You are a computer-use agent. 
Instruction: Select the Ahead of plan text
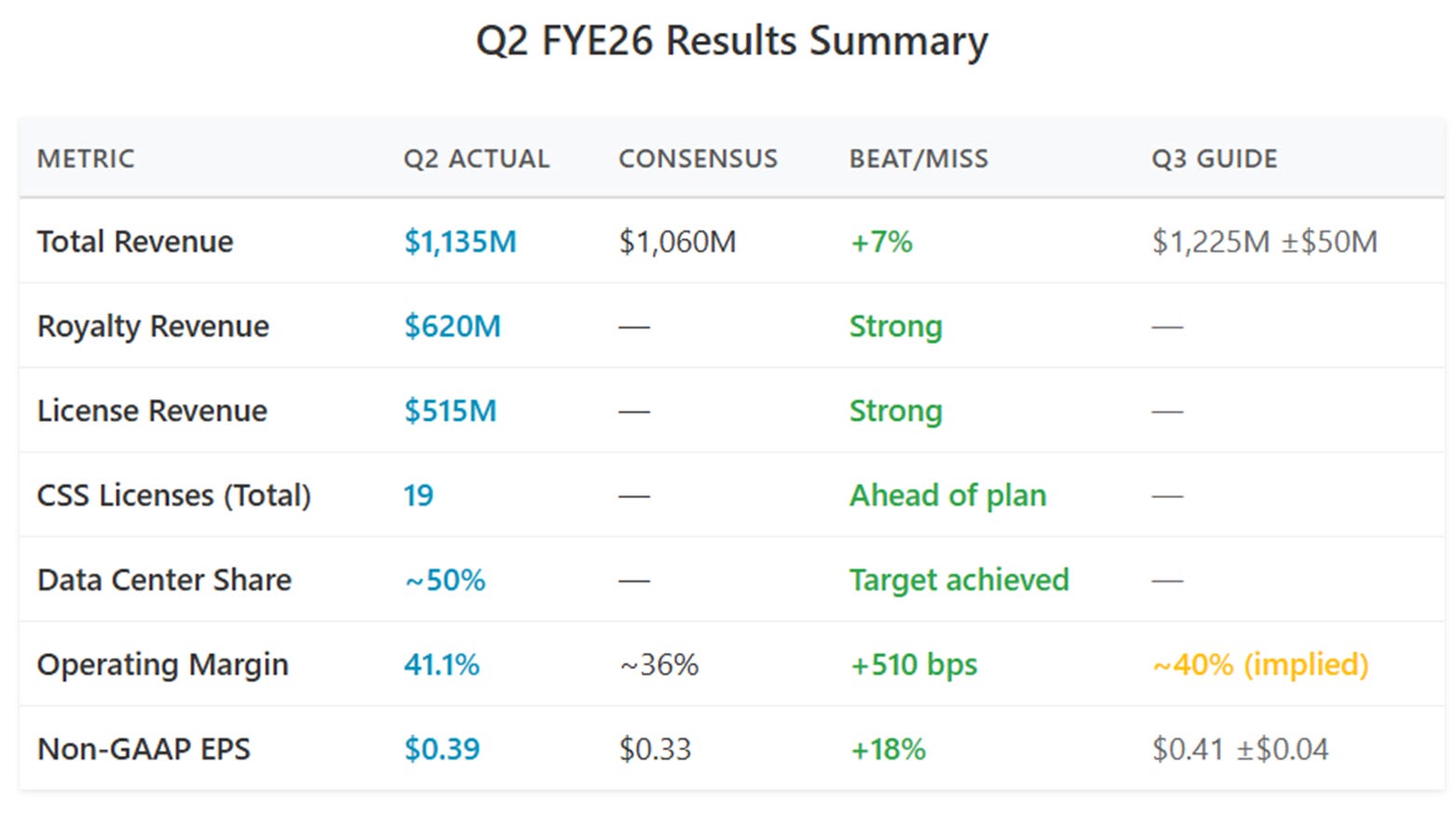pyautogui.click(x=948, y=495)
